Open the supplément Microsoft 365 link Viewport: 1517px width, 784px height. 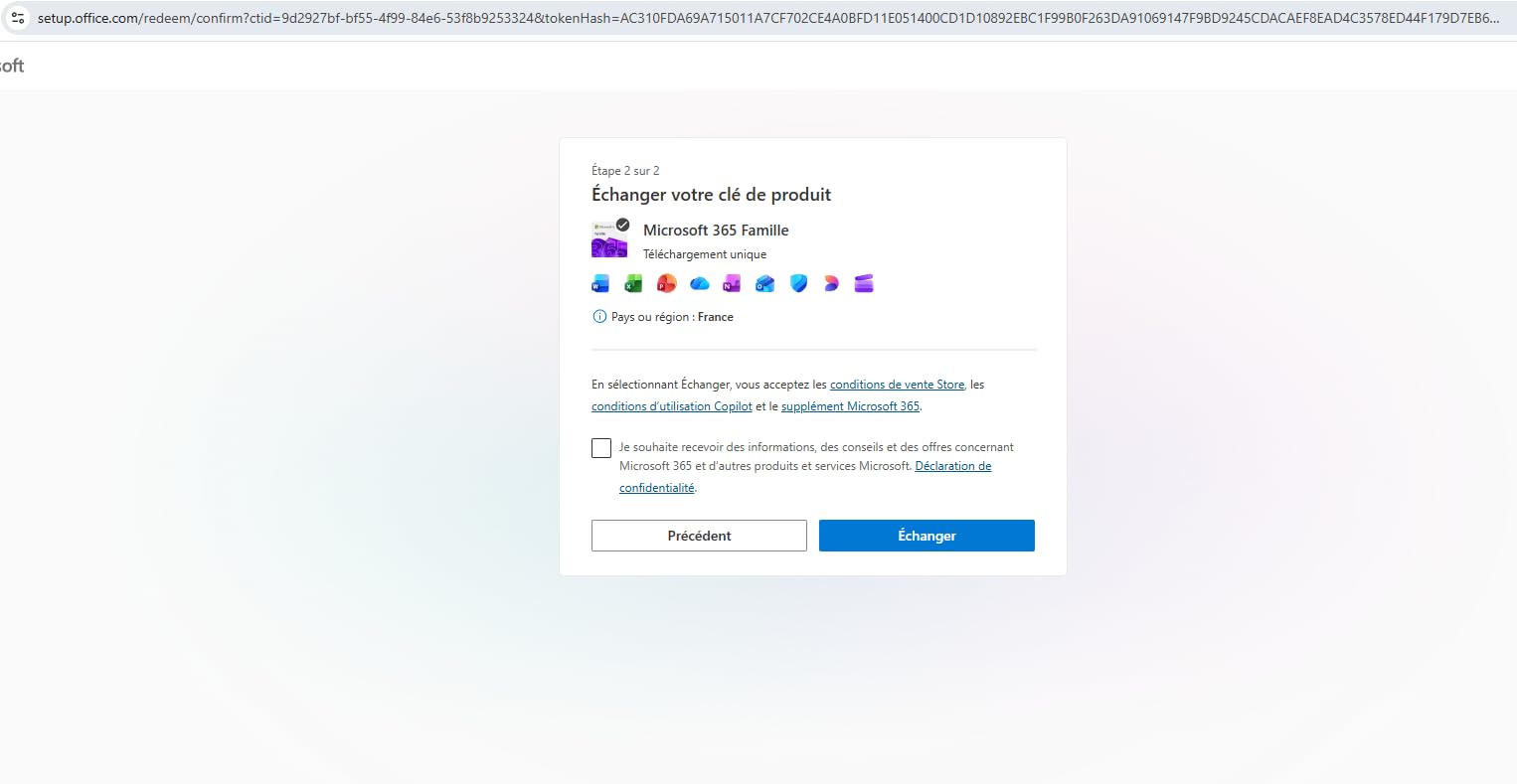(x=850, y=406)
